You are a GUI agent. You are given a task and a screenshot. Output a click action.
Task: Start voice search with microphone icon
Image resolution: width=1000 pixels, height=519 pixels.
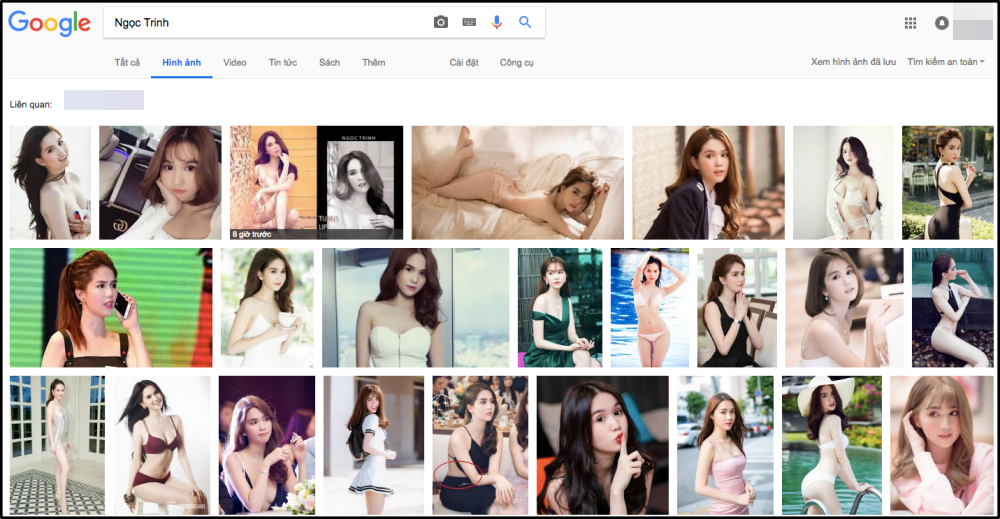coord(497,22)
